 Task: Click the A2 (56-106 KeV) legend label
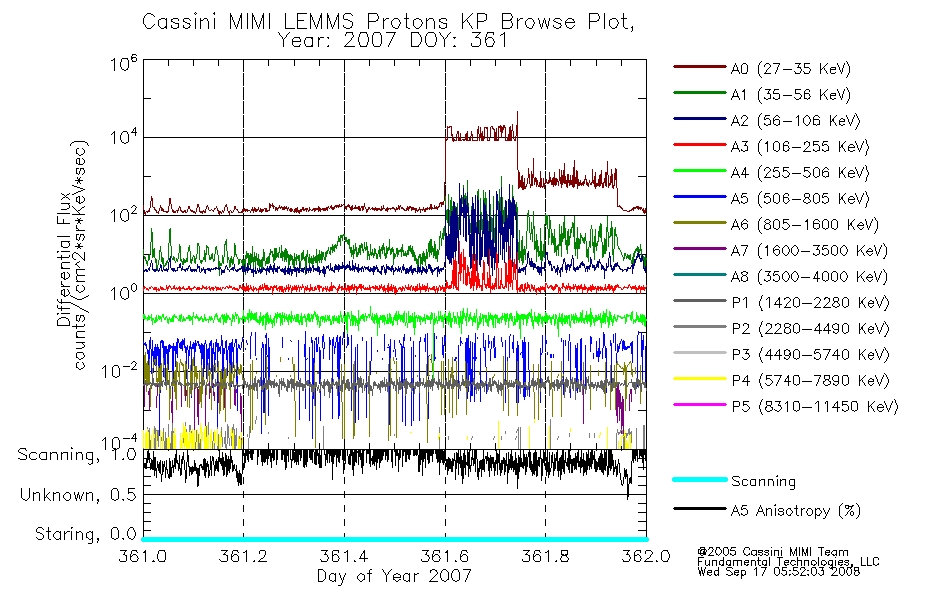795,121
